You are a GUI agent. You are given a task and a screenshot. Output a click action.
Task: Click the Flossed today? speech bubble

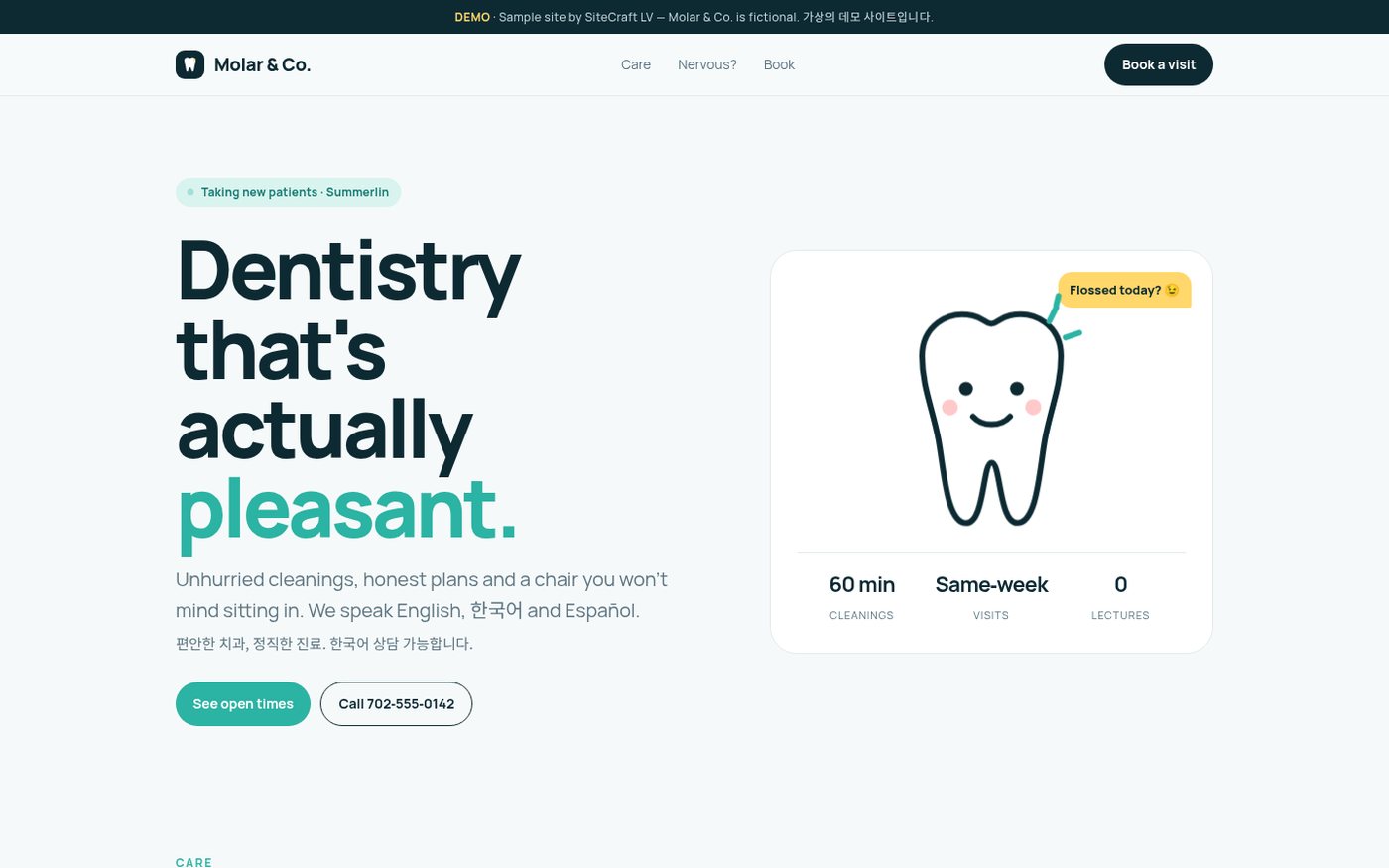tap(1124, 290)
